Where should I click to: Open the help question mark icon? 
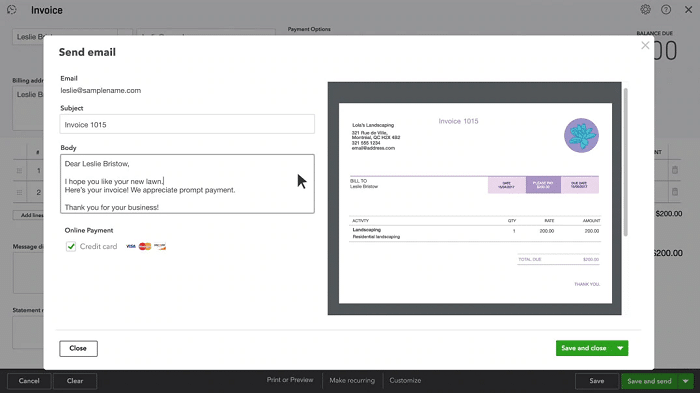pyautogui.click(x=666, y=9)
